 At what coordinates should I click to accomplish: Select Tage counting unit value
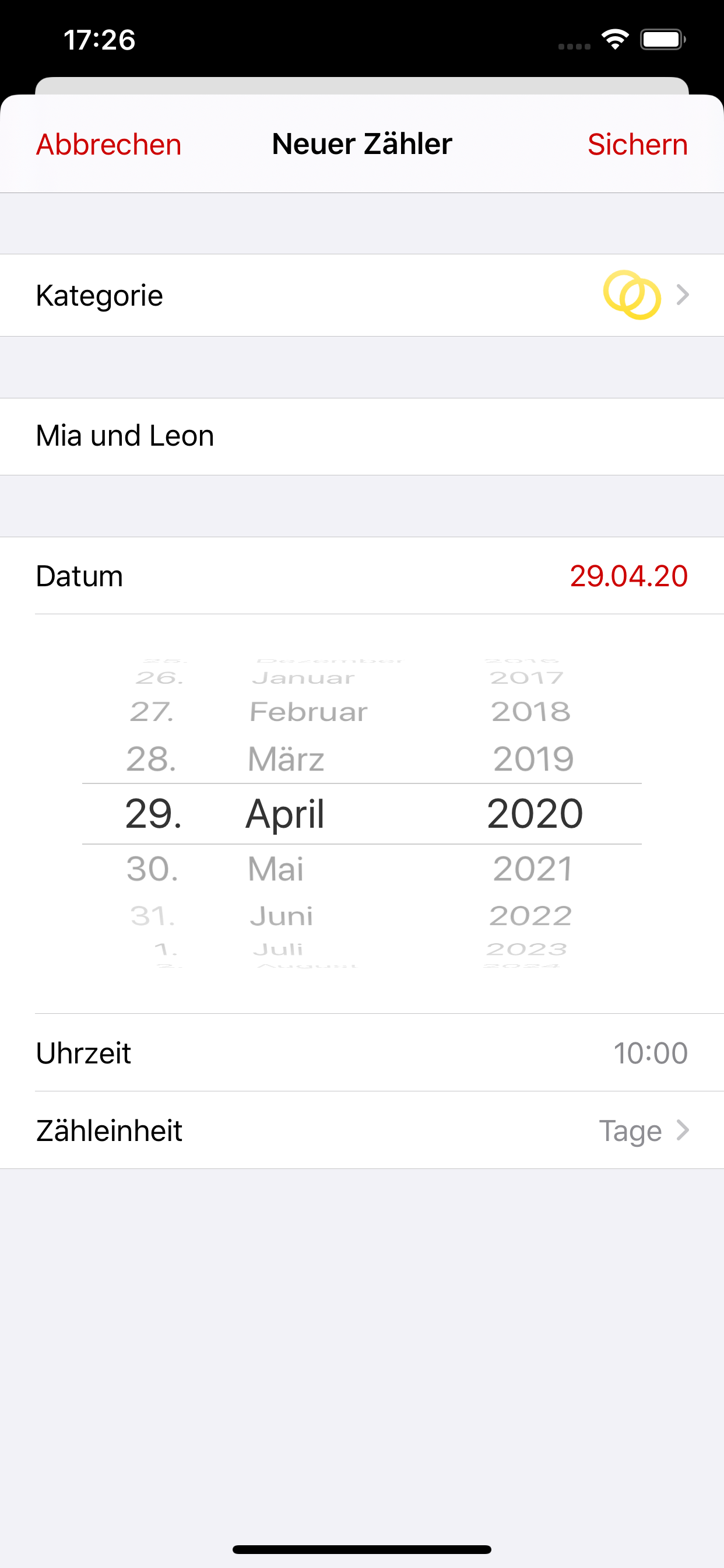[630, 1131]
